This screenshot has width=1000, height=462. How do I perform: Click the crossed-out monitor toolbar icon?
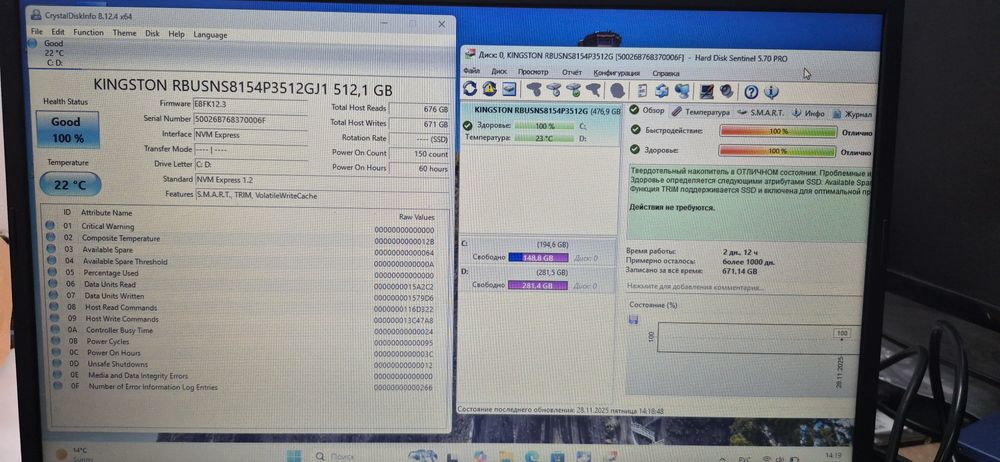pyautogui.click(x=707, y=91)
